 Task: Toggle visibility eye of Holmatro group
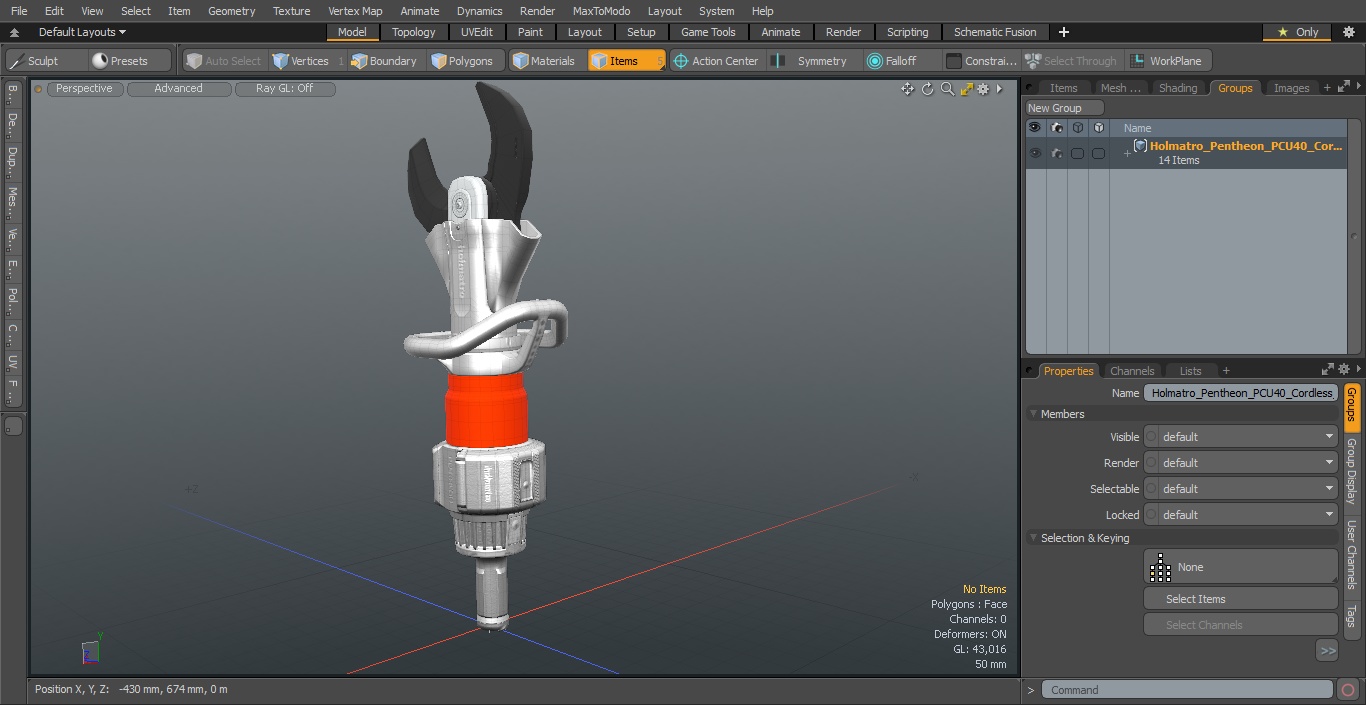[x=1035, y=153]
